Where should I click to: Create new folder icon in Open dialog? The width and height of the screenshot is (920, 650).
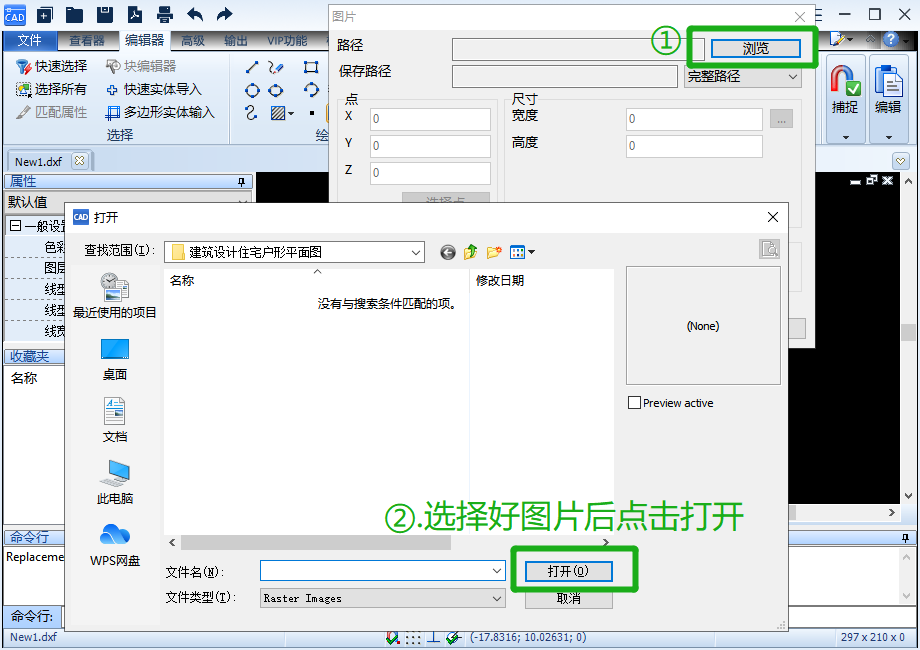(494, 252)
